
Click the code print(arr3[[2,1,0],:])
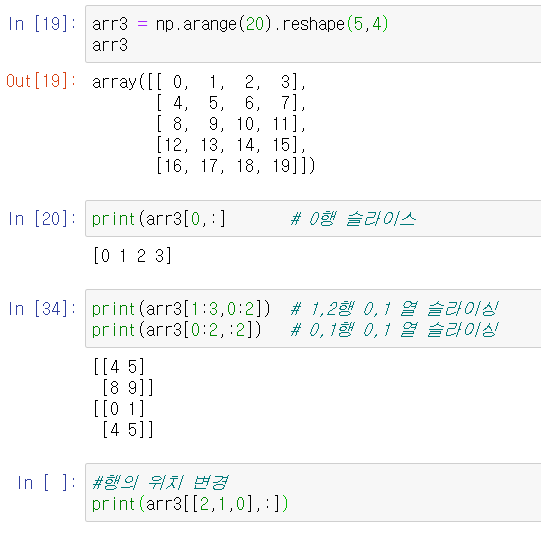click(x=190, y=504)
